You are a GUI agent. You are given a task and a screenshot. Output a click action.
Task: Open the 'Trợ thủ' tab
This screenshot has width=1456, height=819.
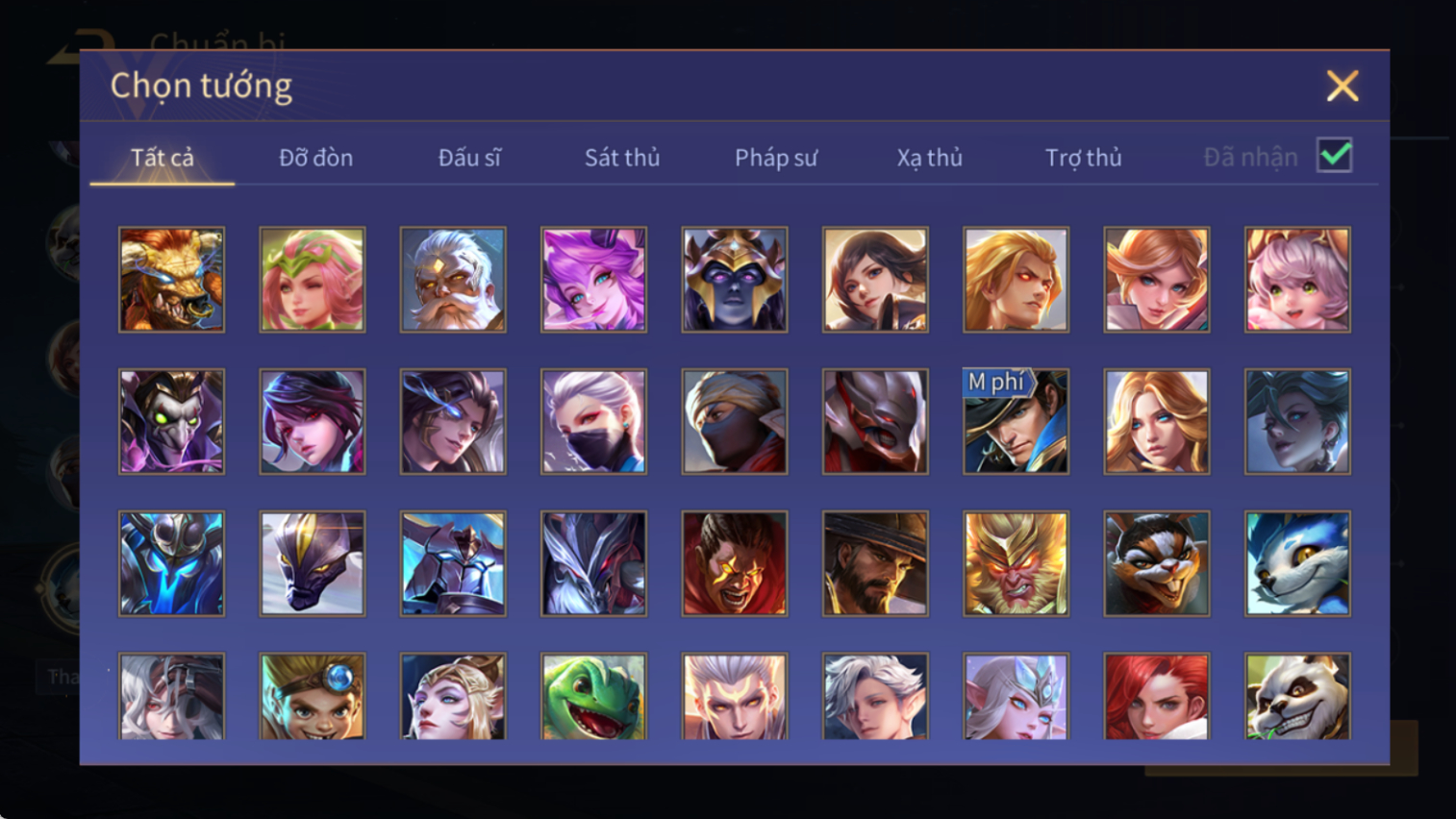pos(1084,158)
